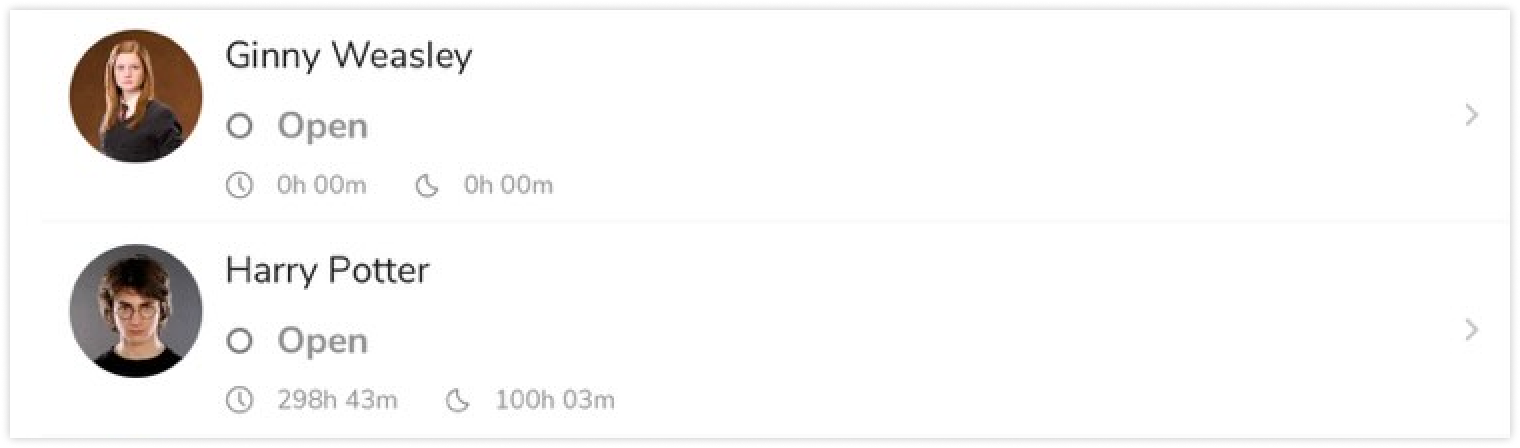Select the status circle next to Harry's Open label

[x=239, y=342]
